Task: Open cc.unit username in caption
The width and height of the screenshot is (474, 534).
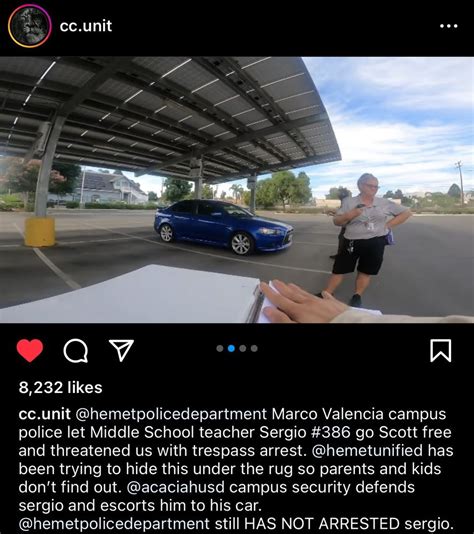Action: click(x=45, y=414)
